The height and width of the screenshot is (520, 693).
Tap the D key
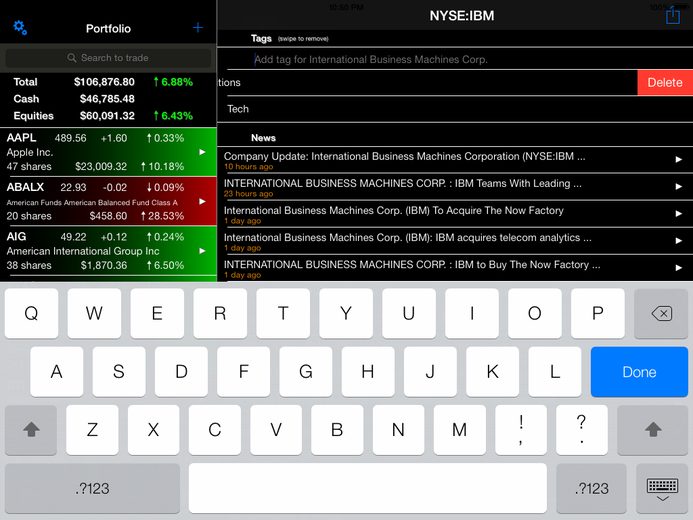click(x=181, y=372)
